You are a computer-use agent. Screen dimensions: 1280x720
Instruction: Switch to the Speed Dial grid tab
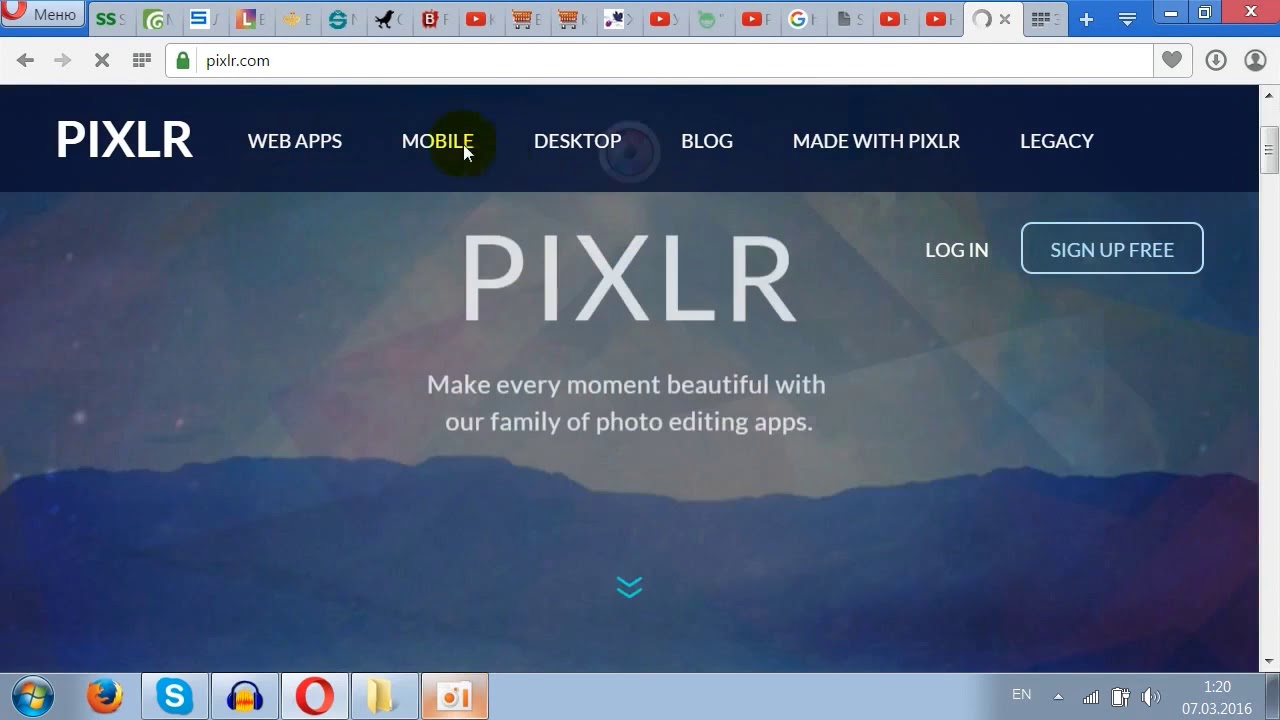coord(1045,19)
